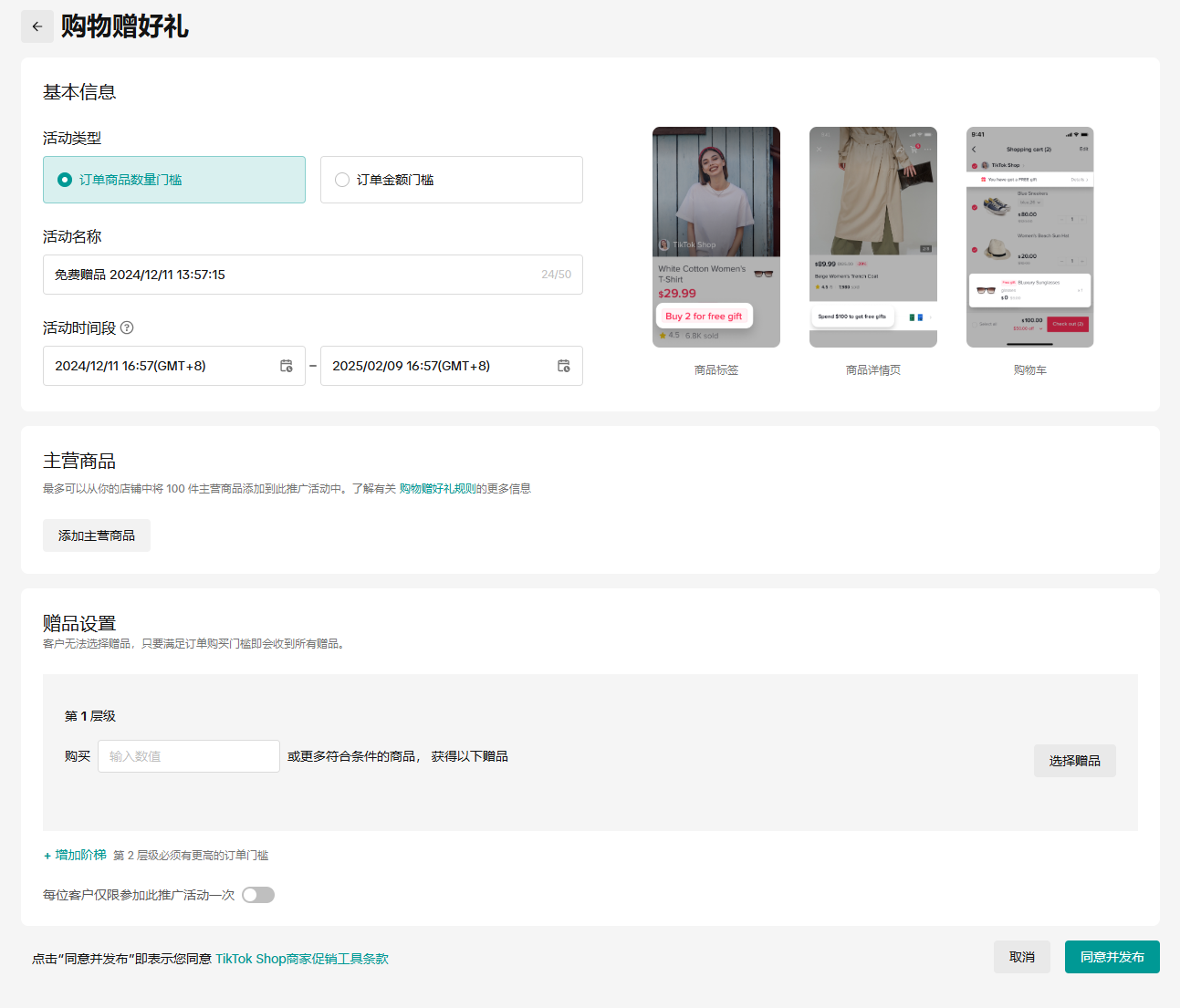Open end date calendar icon
Screen dimensions: 1180x1008
(x=564, y=366)
